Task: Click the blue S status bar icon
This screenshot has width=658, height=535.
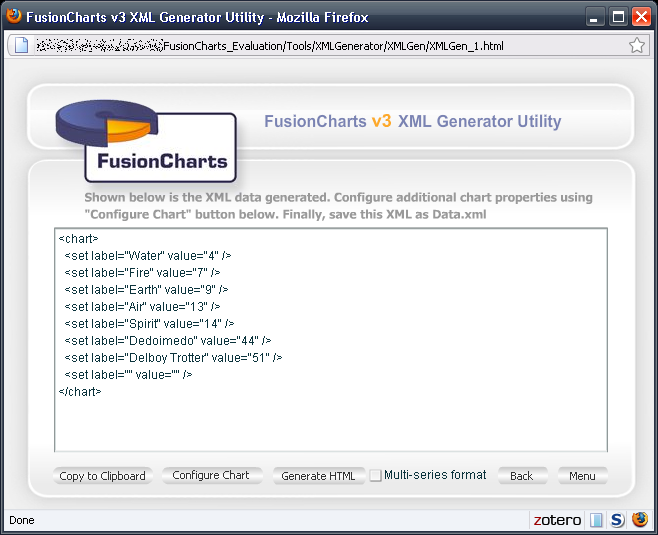Action: pyautogui.click(x=618, y=520)
